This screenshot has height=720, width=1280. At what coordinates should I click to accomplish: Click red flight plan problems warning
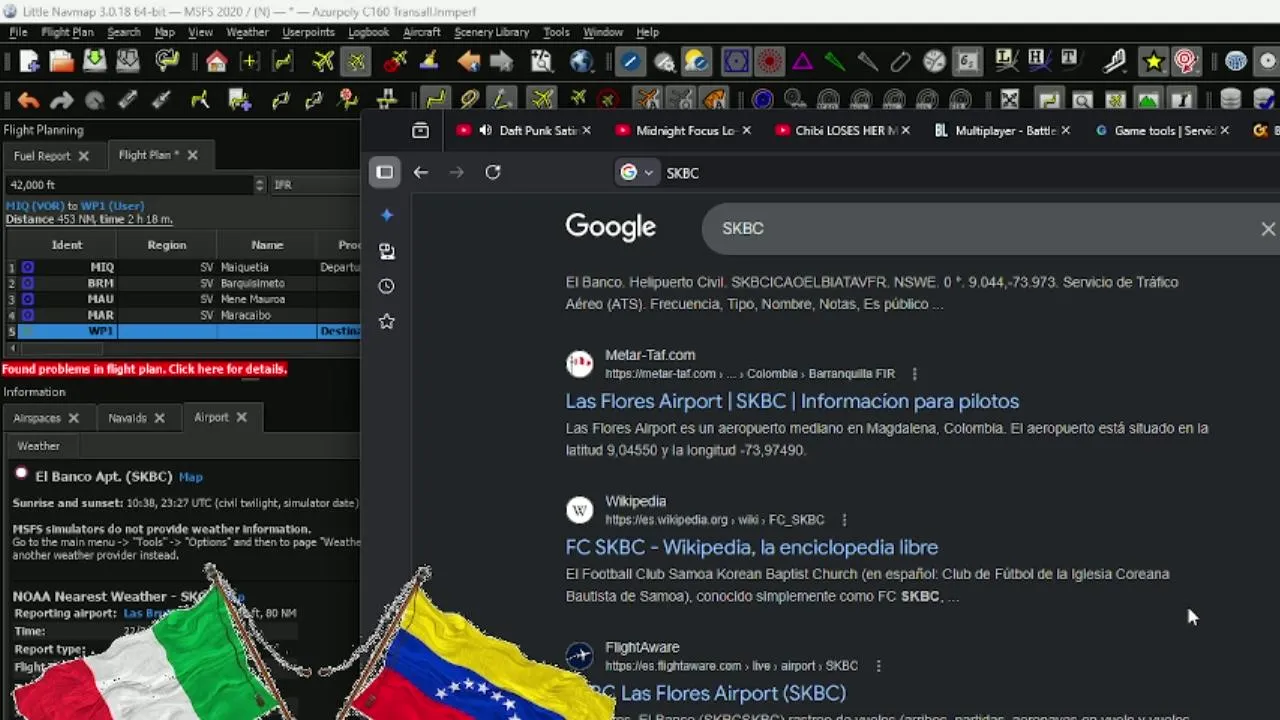(x=145, y=369)
